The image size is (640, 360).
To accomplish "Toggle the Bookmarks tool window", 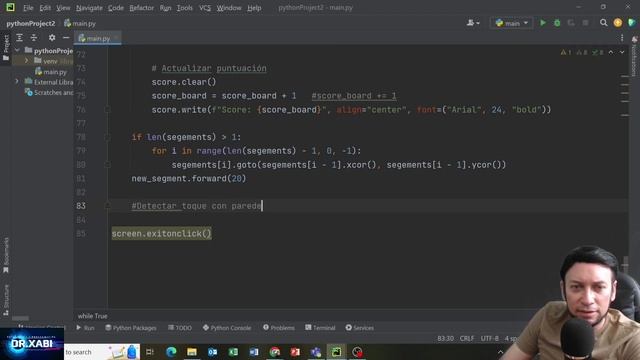I will coord(6,256).
